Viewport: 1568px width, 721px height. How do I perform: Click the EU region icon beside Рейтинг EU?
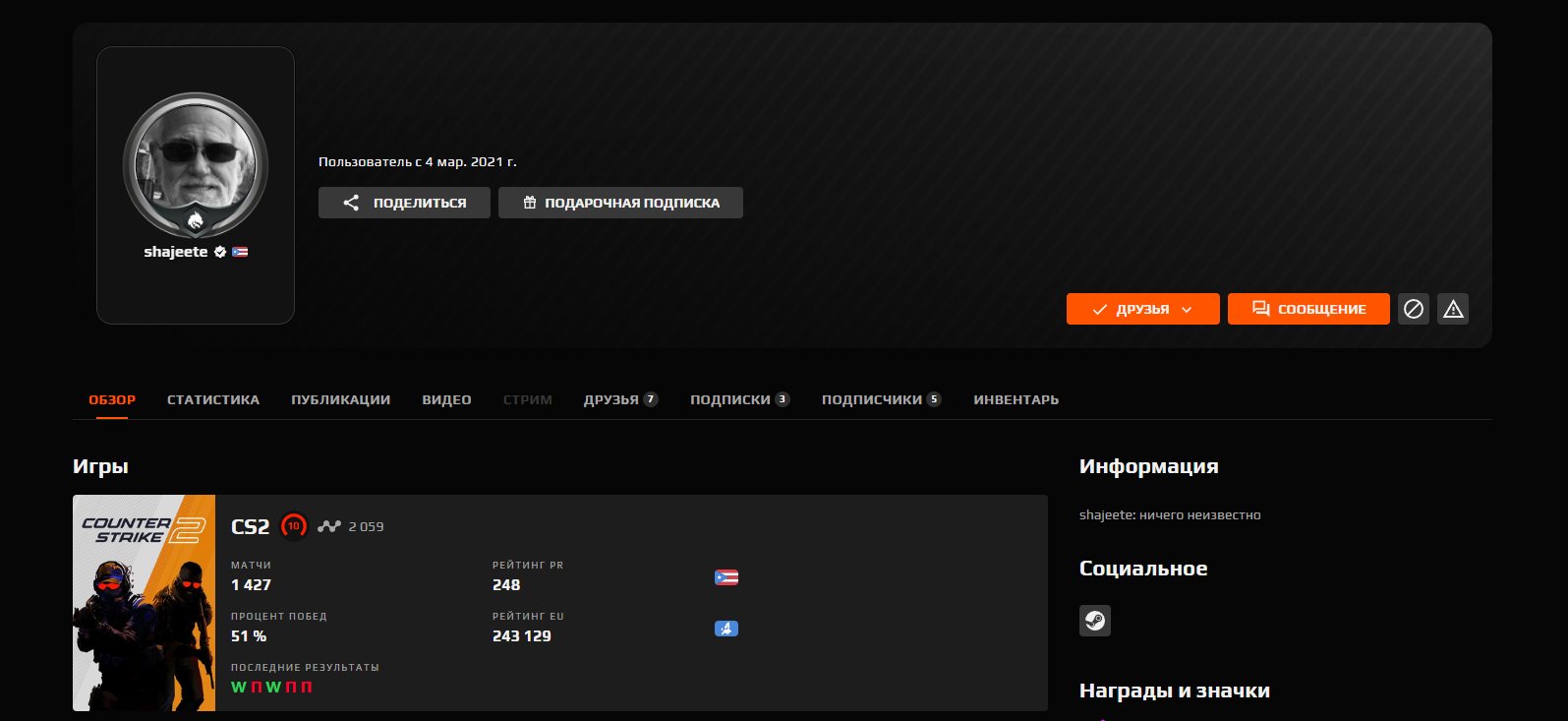click(726, 629)
